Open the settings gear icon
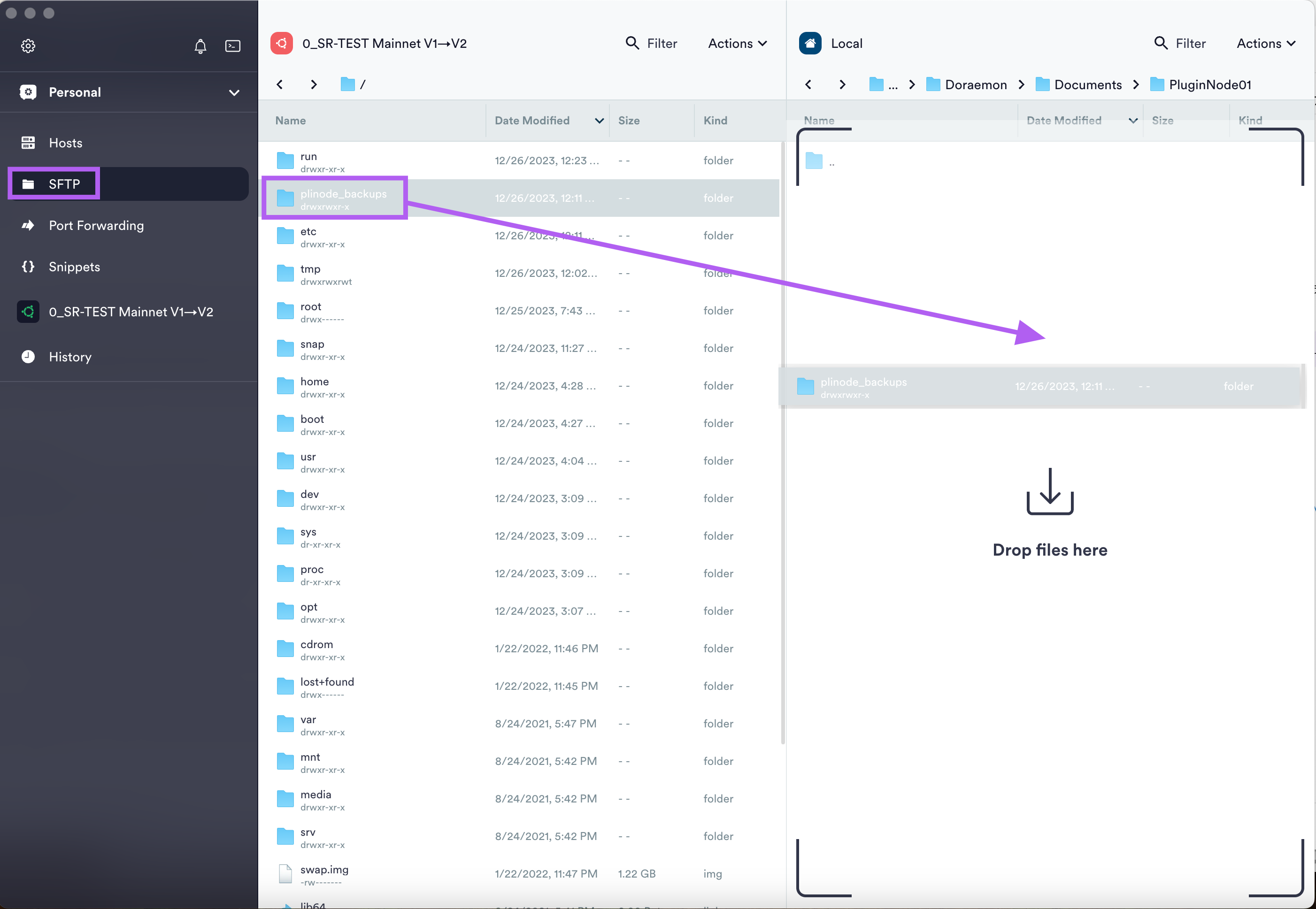The height and width of the screenshot is (909, 1316). 28,46
